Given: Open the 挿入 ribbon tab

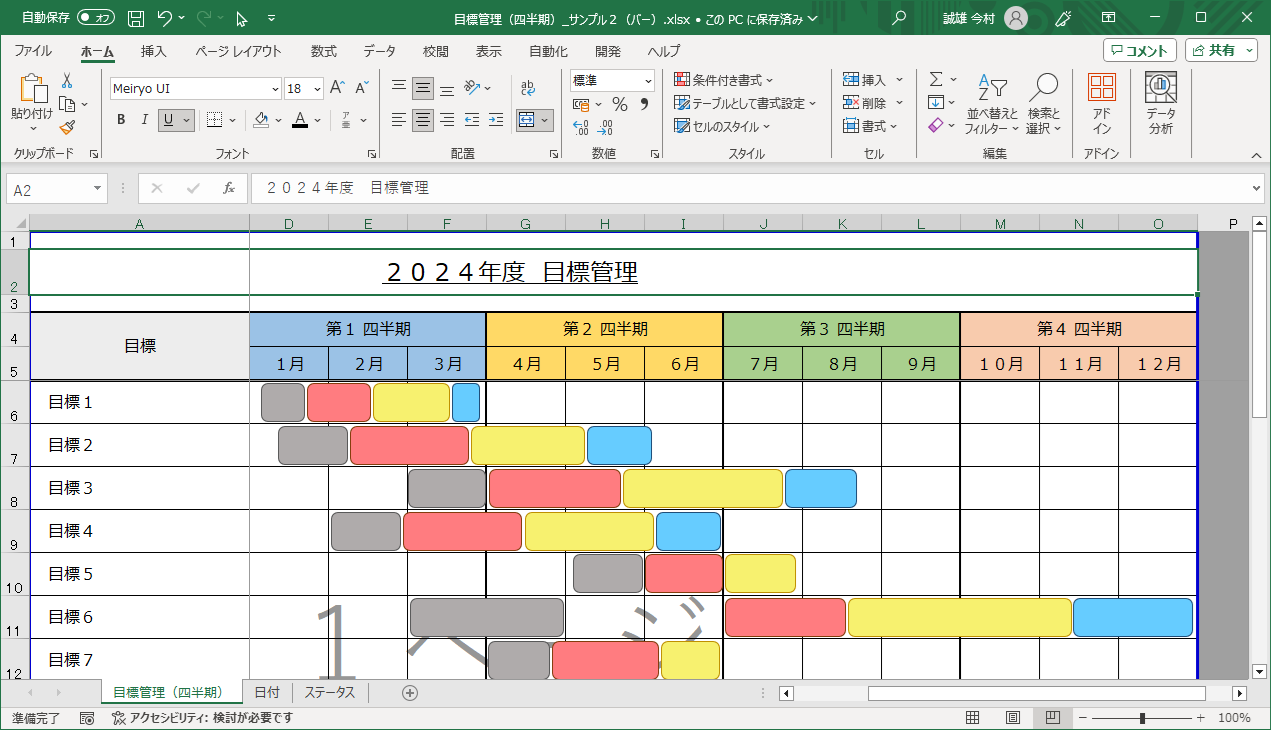Looking at the screenshot, I should pyautogui.click(x=153, y=51).
